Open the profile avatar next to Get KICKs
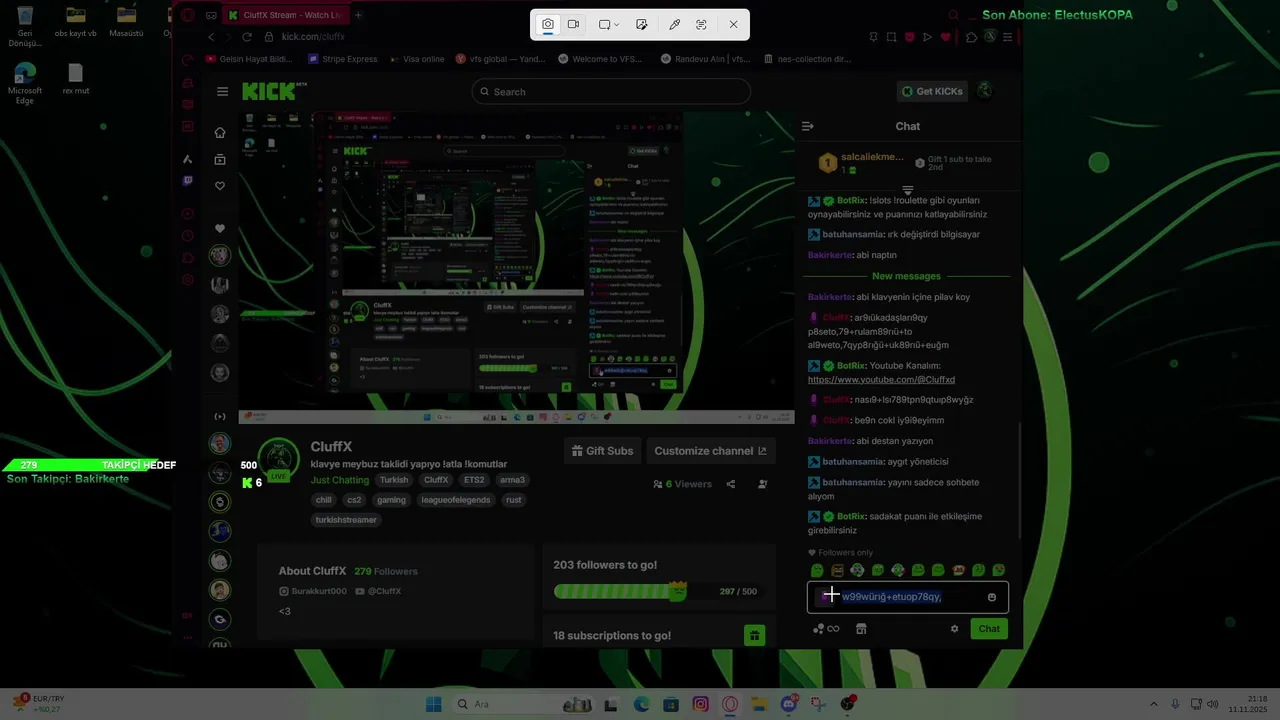1280x720 pixels. click(984, 91)
